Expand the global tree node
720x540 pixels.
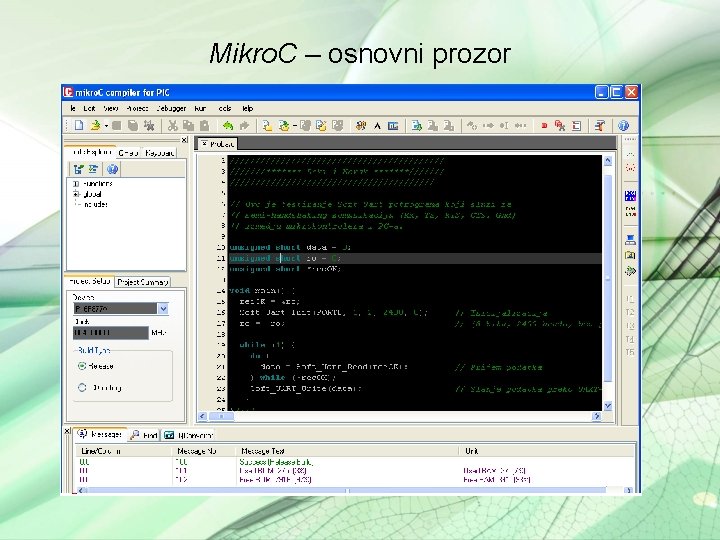76,194
